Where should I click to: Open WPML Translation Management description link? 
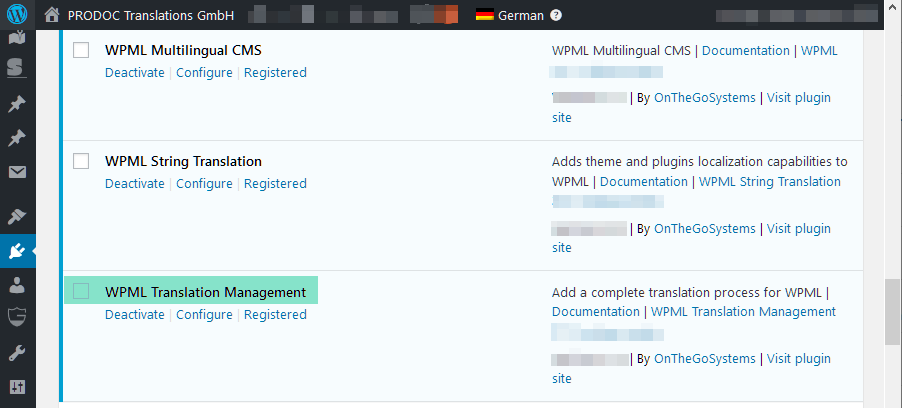[x=743, y=311]
